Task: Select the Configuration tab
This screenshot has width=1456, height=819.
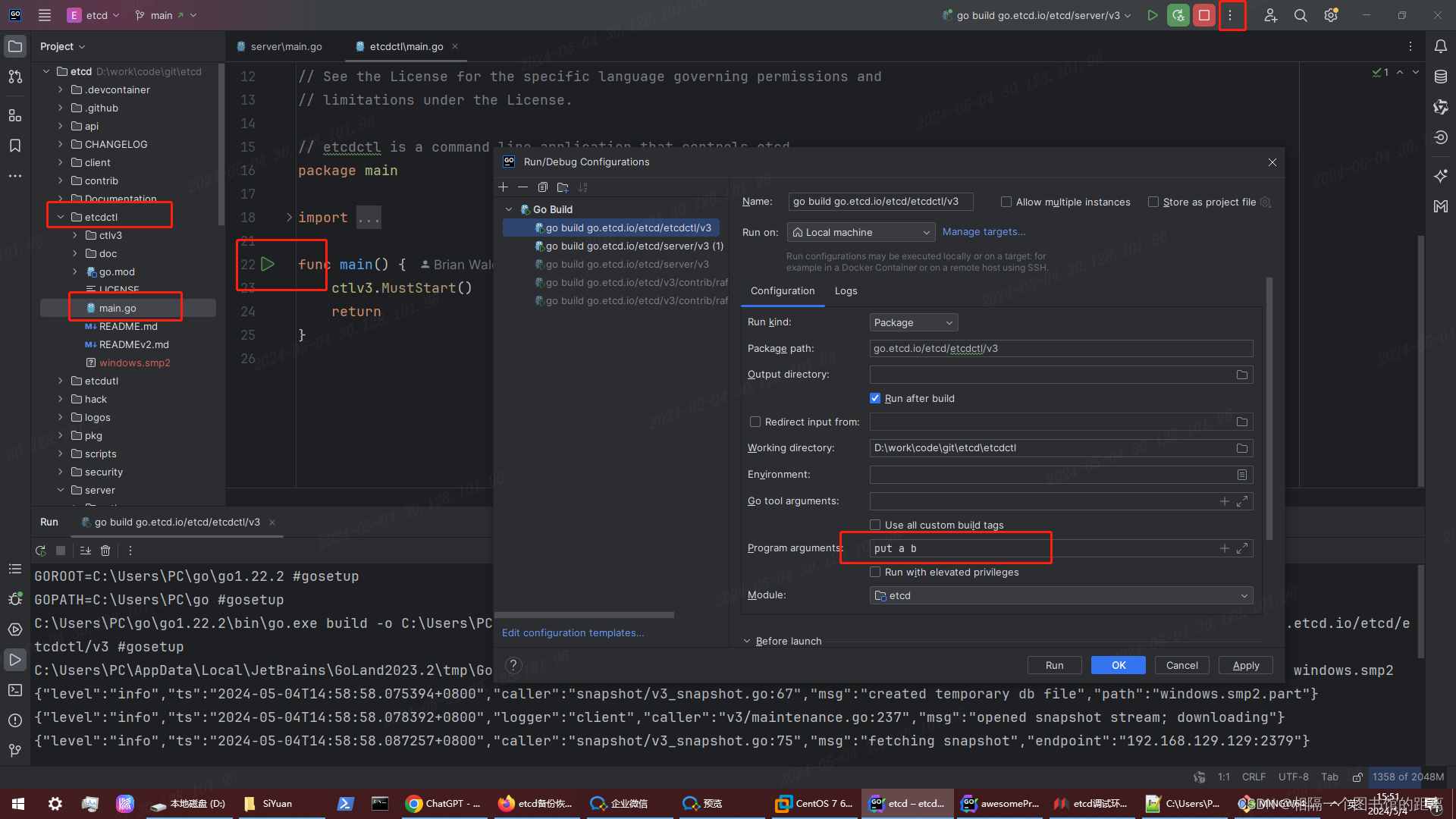Action: [x=783, y=291]
